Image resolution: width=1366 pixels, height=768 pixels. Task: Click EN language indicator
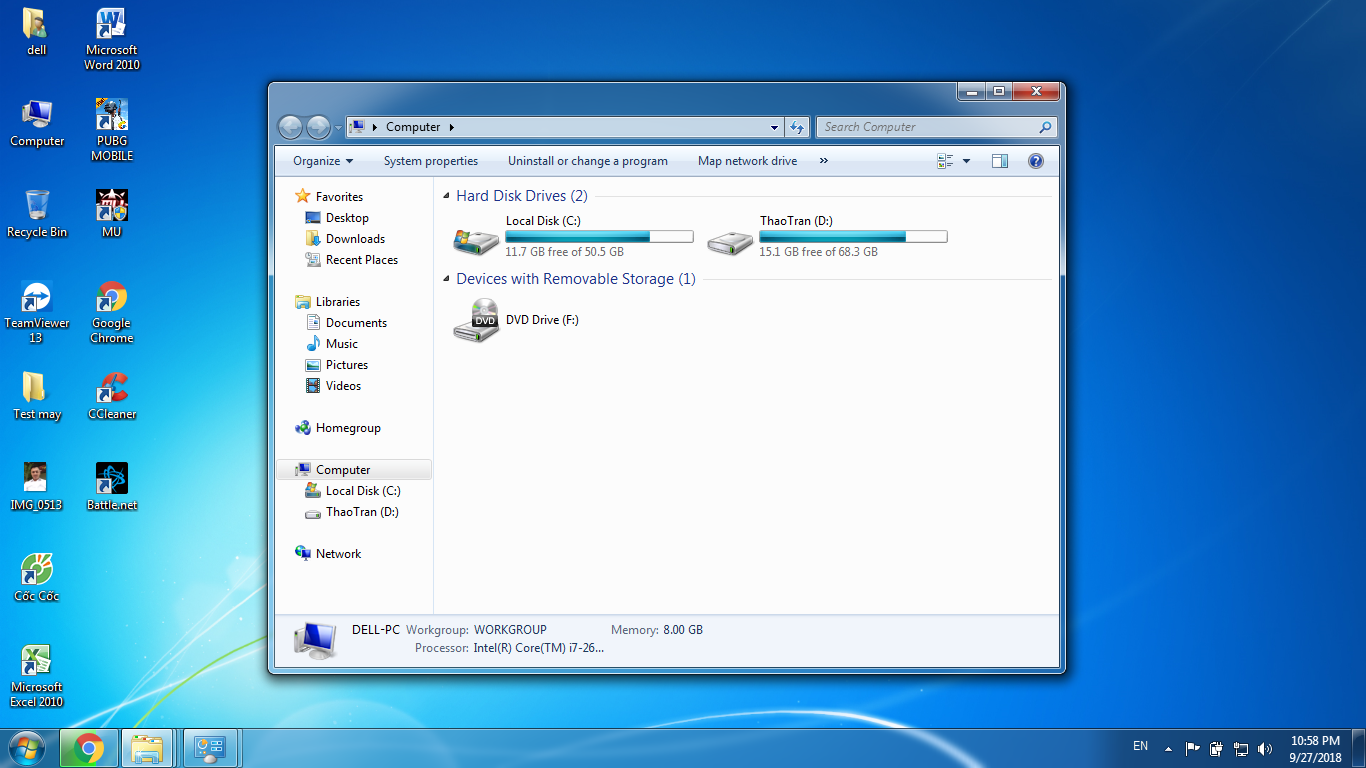pyautogui.click(x=1141, y=746)
